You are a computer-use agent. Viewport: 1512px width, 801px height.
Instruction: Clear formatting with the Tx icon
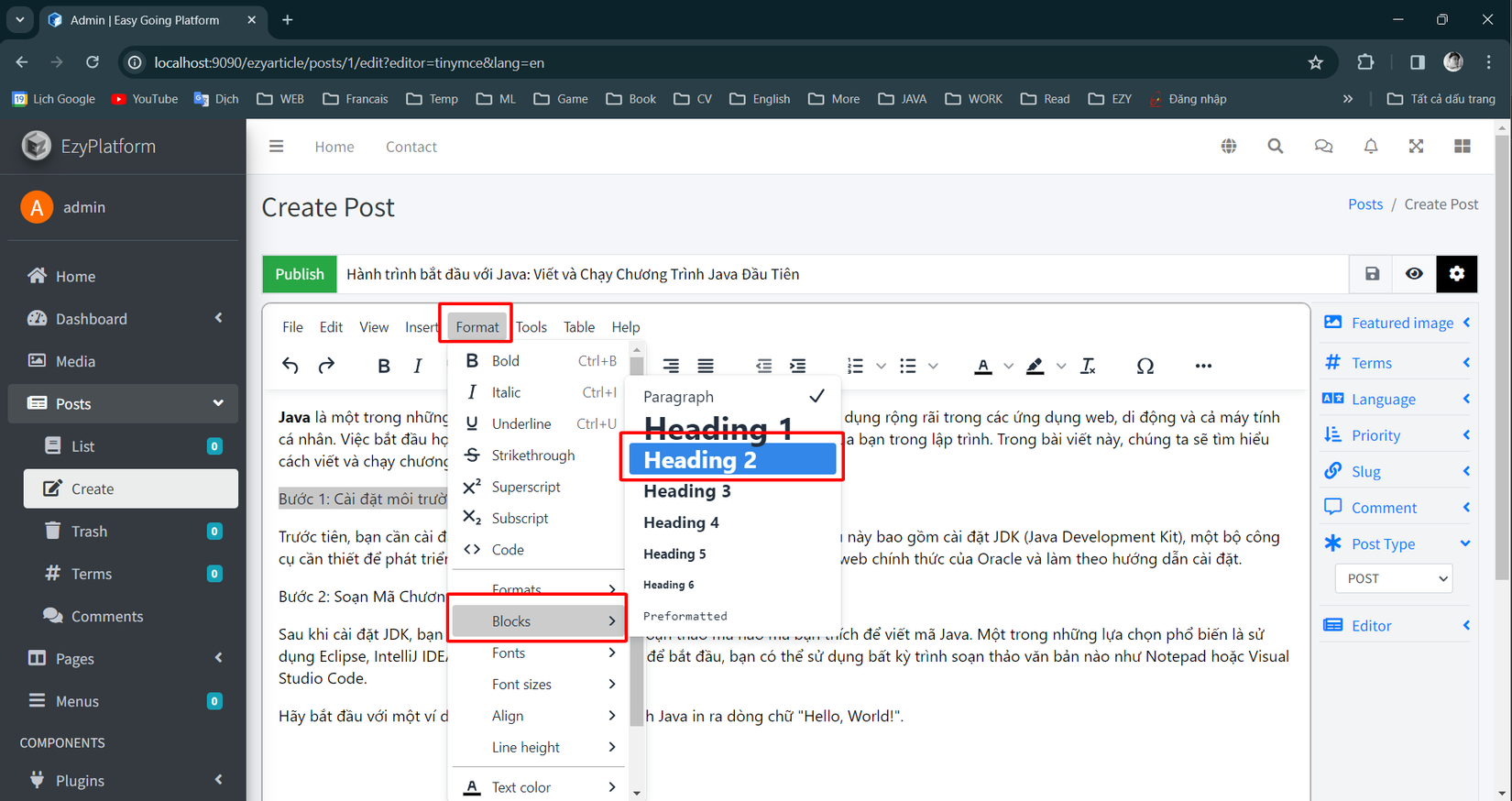click(x=1089, y=366)
